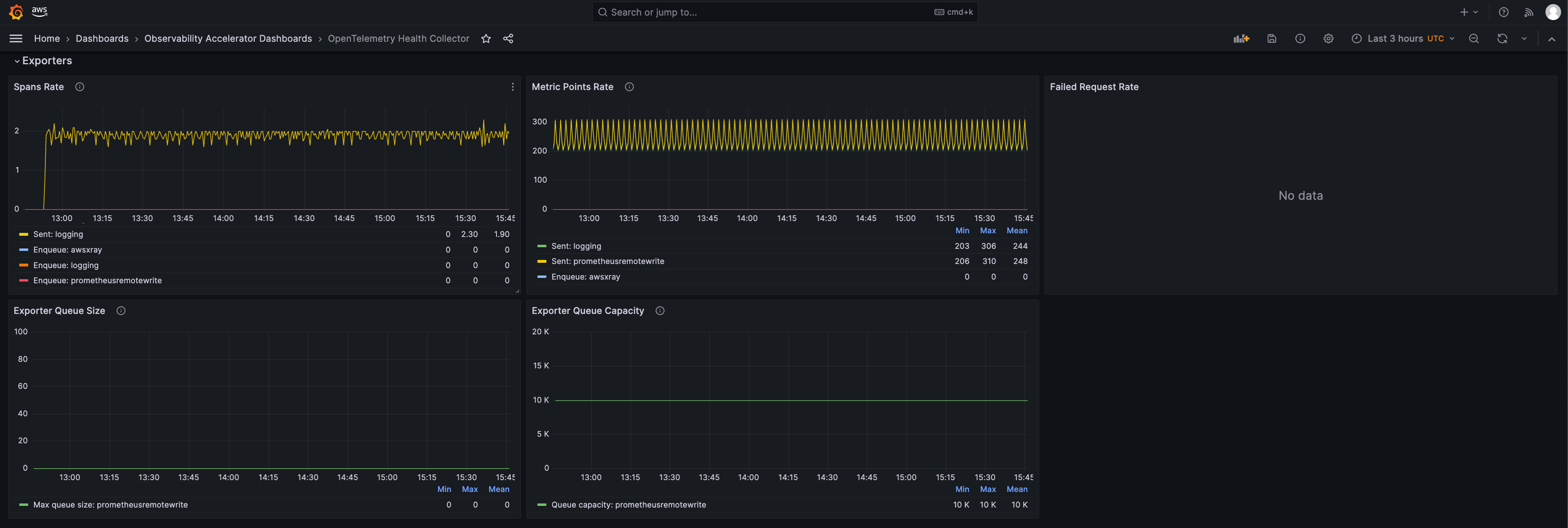The height and width of the screenshot is (528, 1568).
Task: Sort Metric Points Rate legend by Max
Action: [x=988, y=231]
